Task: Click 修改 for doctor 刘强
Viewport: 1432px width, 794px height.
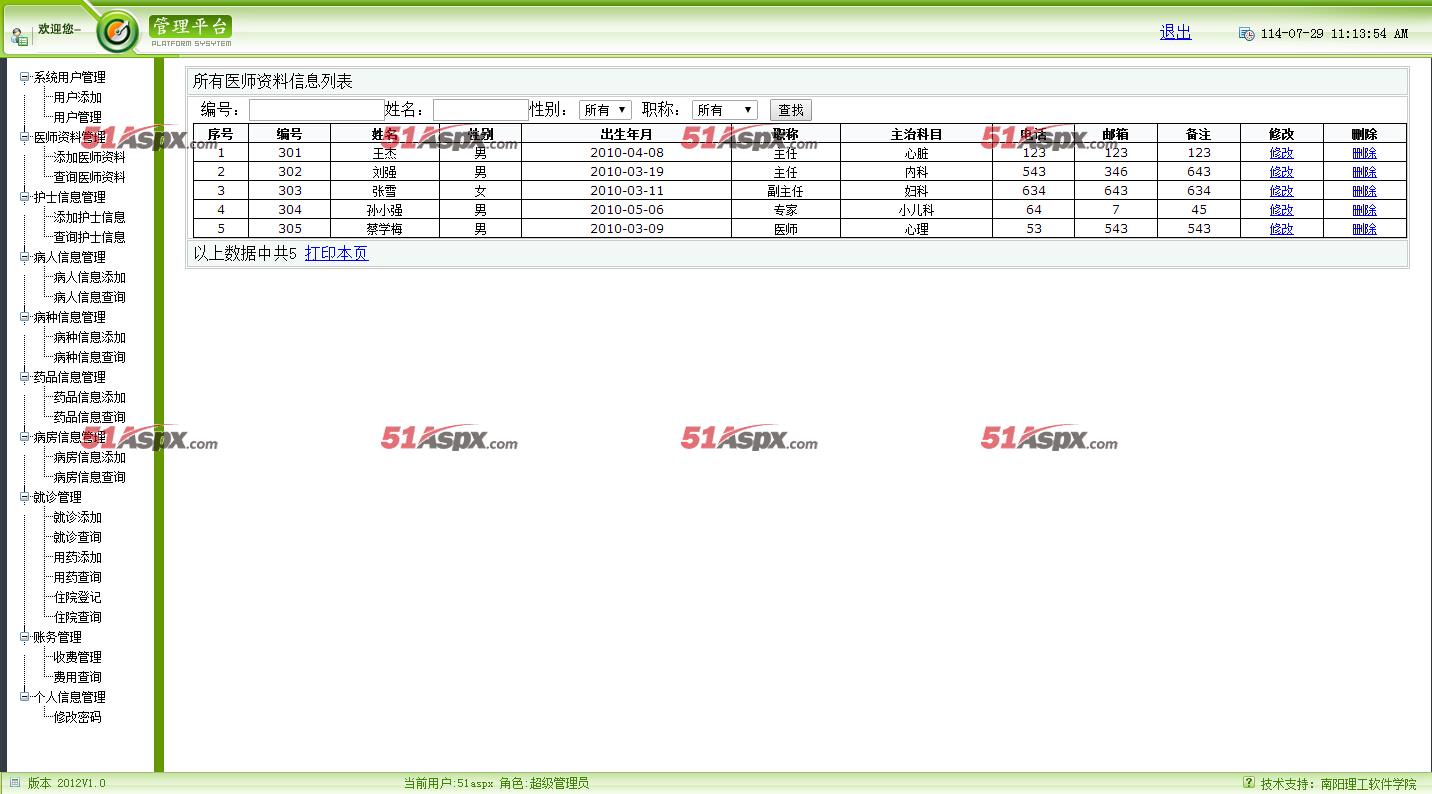Action: [1281, 172]
